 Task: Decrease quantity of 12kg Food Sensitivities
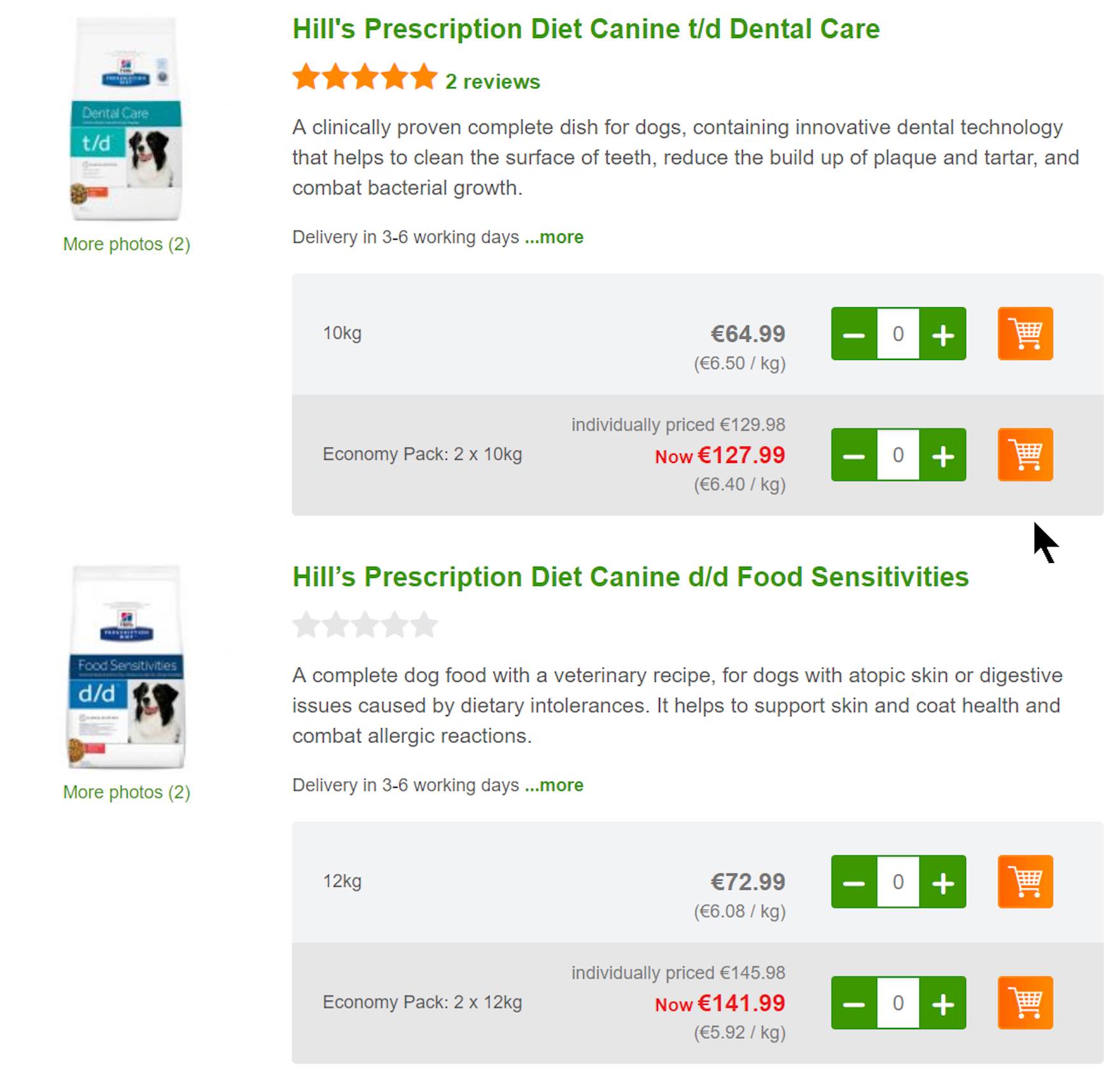854,882
